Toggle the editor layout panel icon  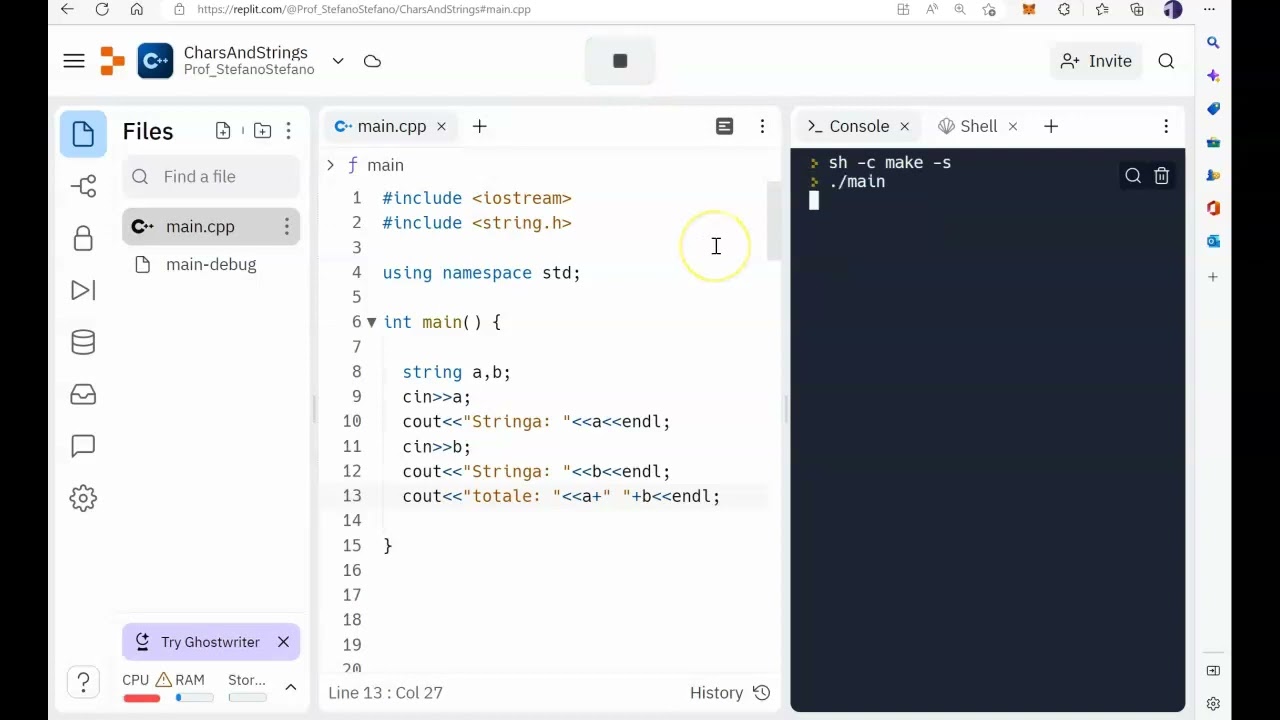(725, 127)
